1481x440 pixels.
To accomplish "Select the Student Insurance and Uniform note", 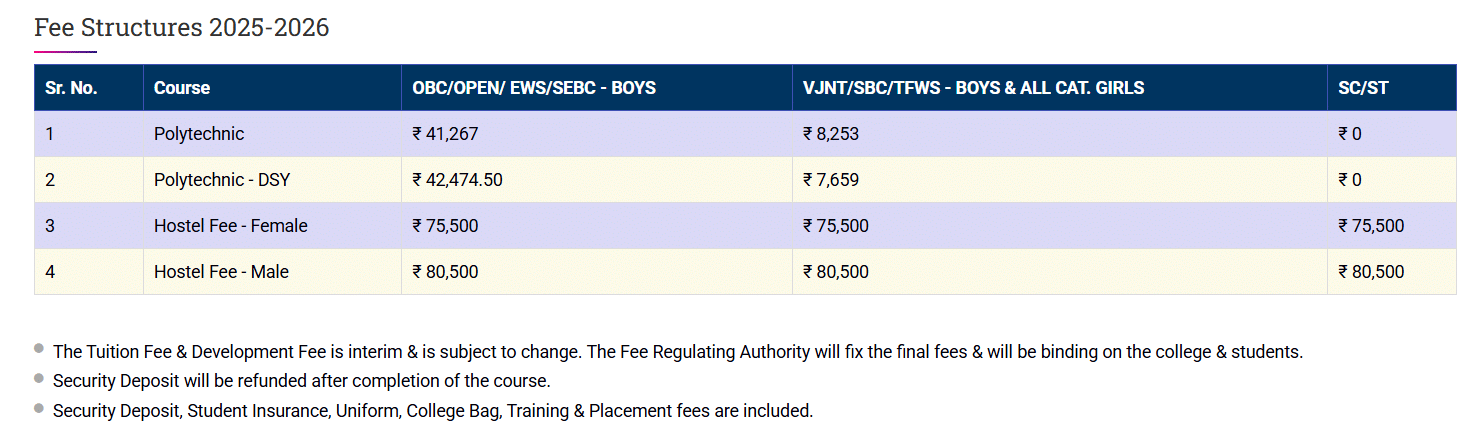I will click(433, 410).
